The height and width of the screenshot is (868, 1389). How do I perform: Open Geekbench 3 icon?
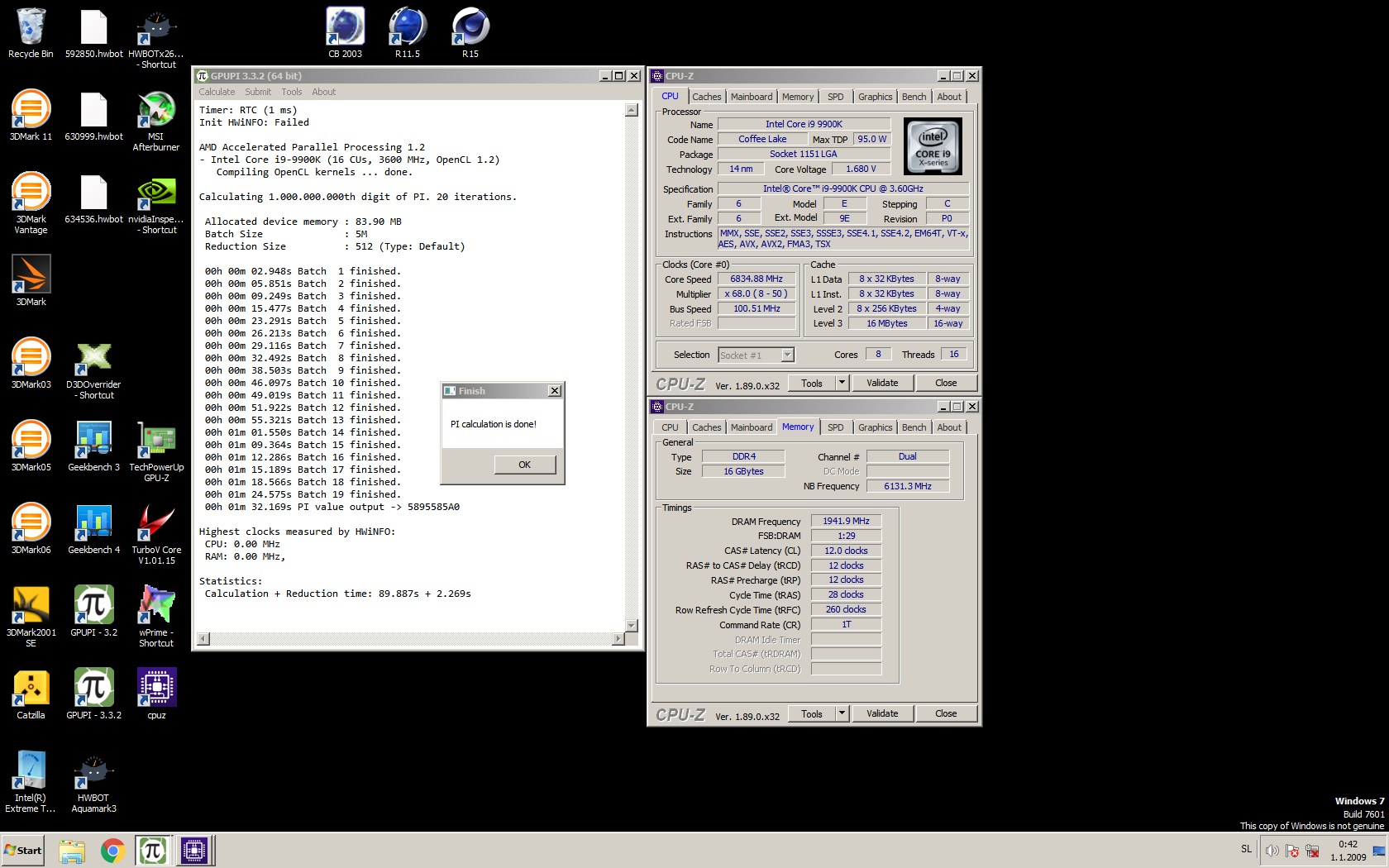coord(93,446)
